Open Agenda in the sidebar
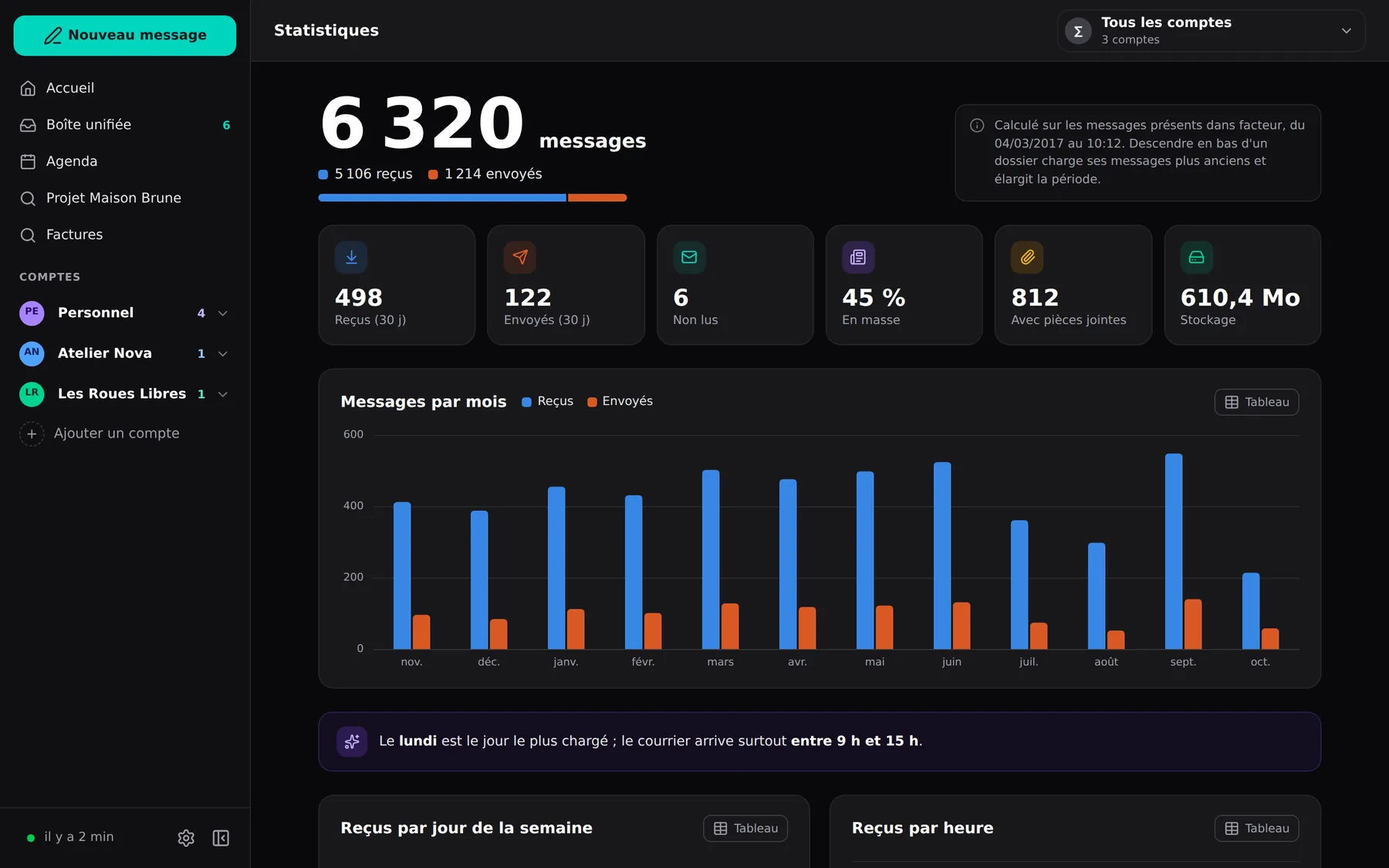This screenshot has width=1389, height=868. [125, 161]
